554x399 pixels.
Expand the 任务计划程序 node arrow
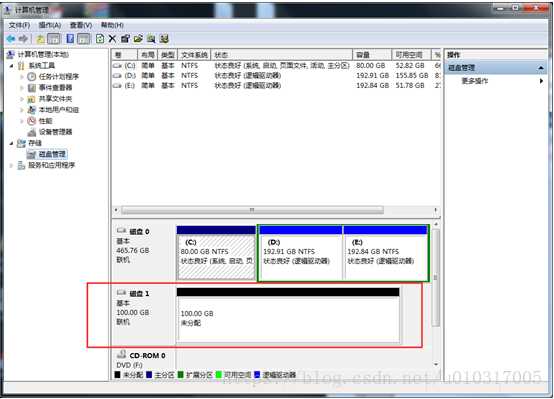(x=22, y=77)
